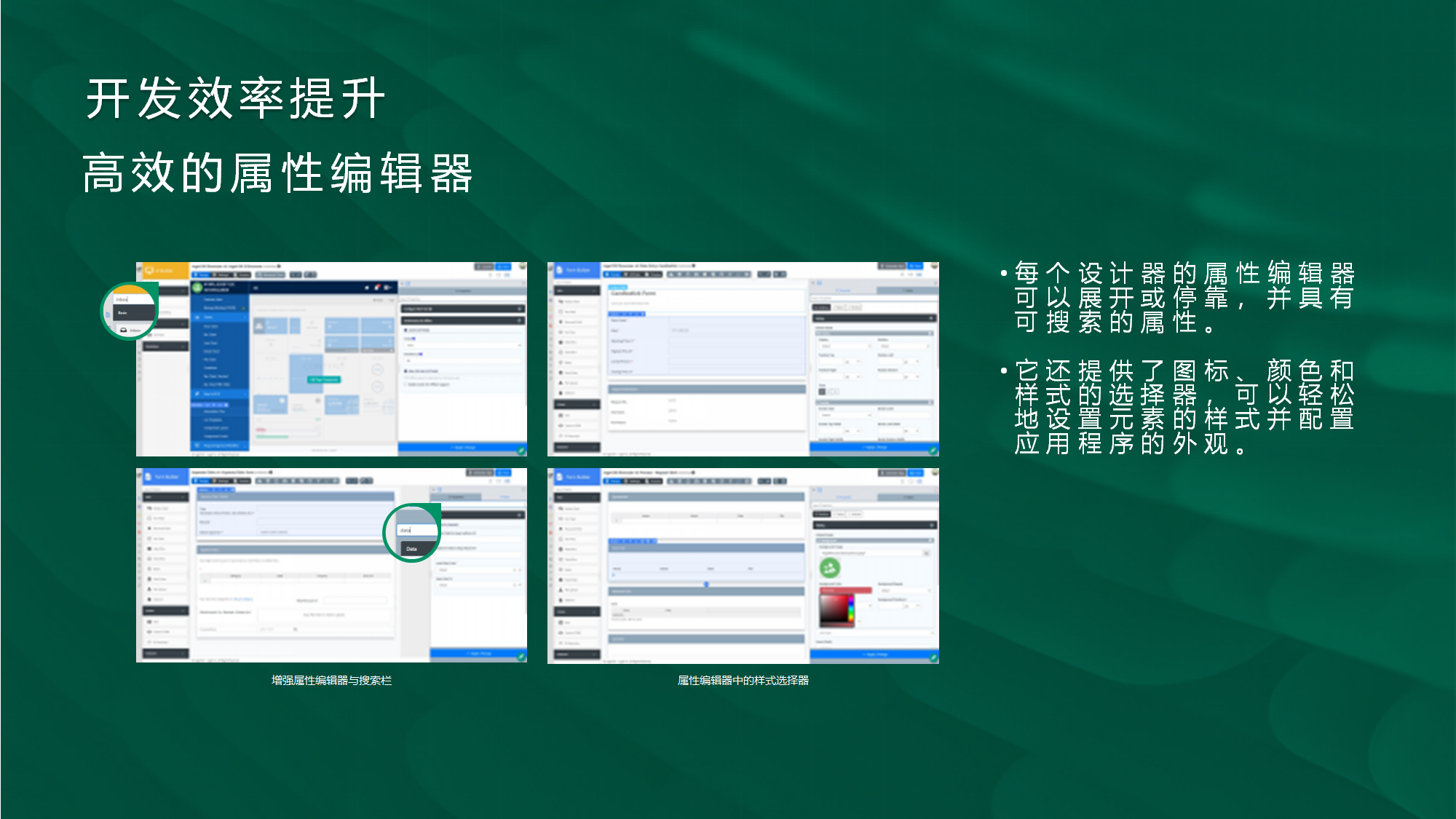Click the Inbox tray icon in the magnified circle
The width and height of the screenshot is (1456, 819).
(124, 330)
